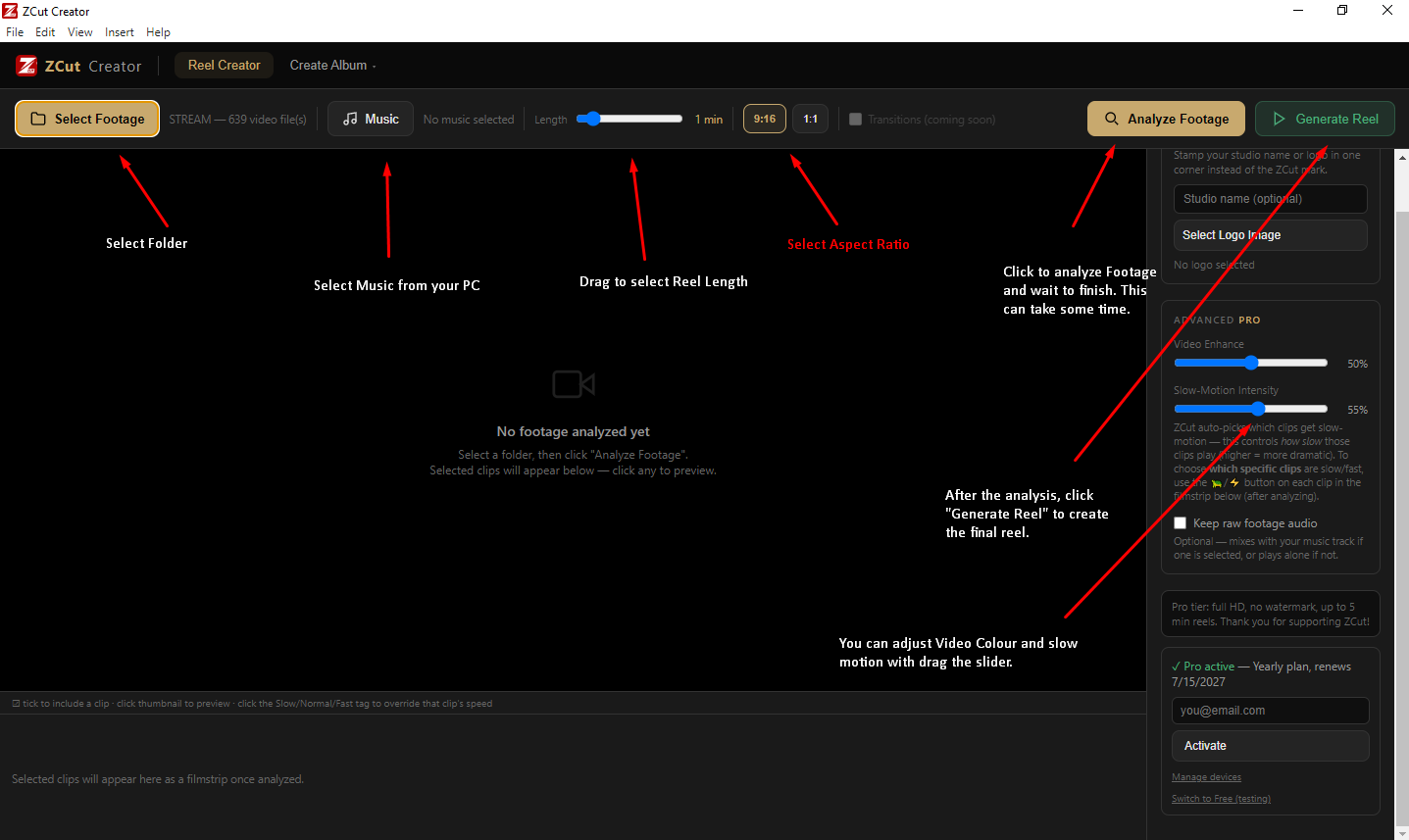Toggle the Transitions checkbox

[x=855, y=119]
